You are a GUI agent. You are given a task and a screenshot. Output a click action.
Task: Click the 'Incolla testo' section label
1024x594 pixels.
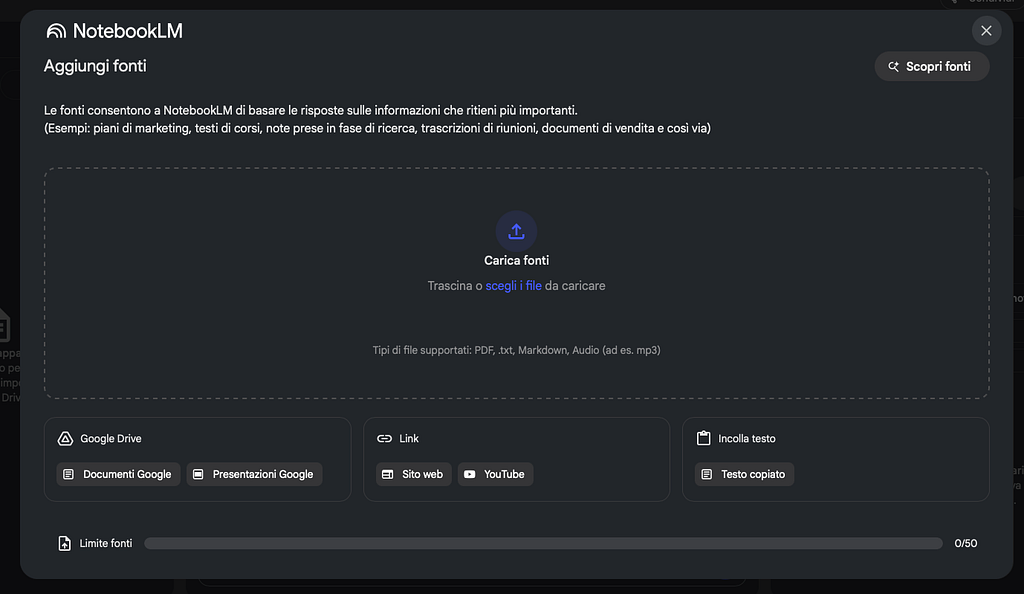click(x=746, y=439)
